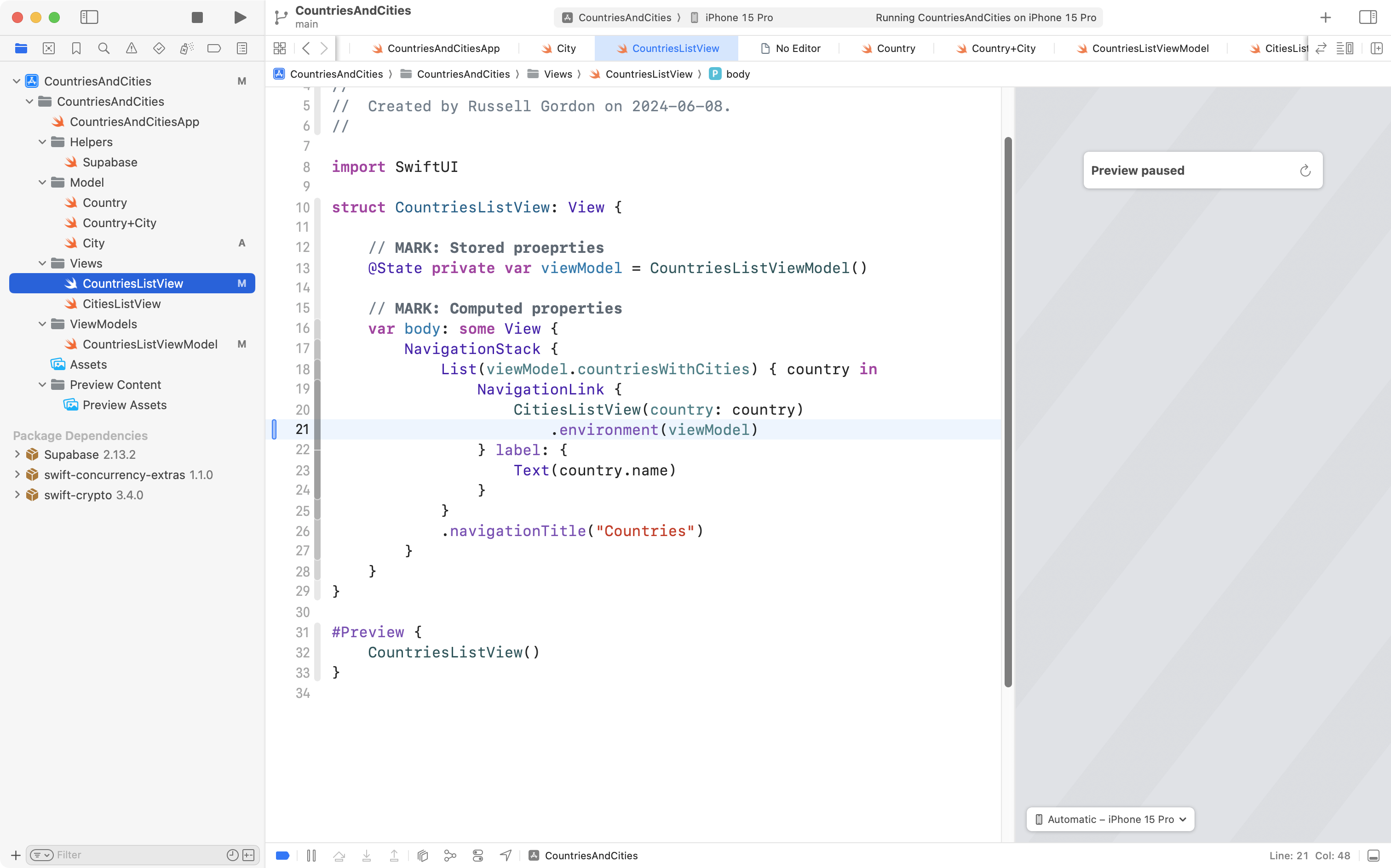Open Automatic – iPhone 15 Pro dropdown
1391x868 pixels.
tap(1110, 819)
